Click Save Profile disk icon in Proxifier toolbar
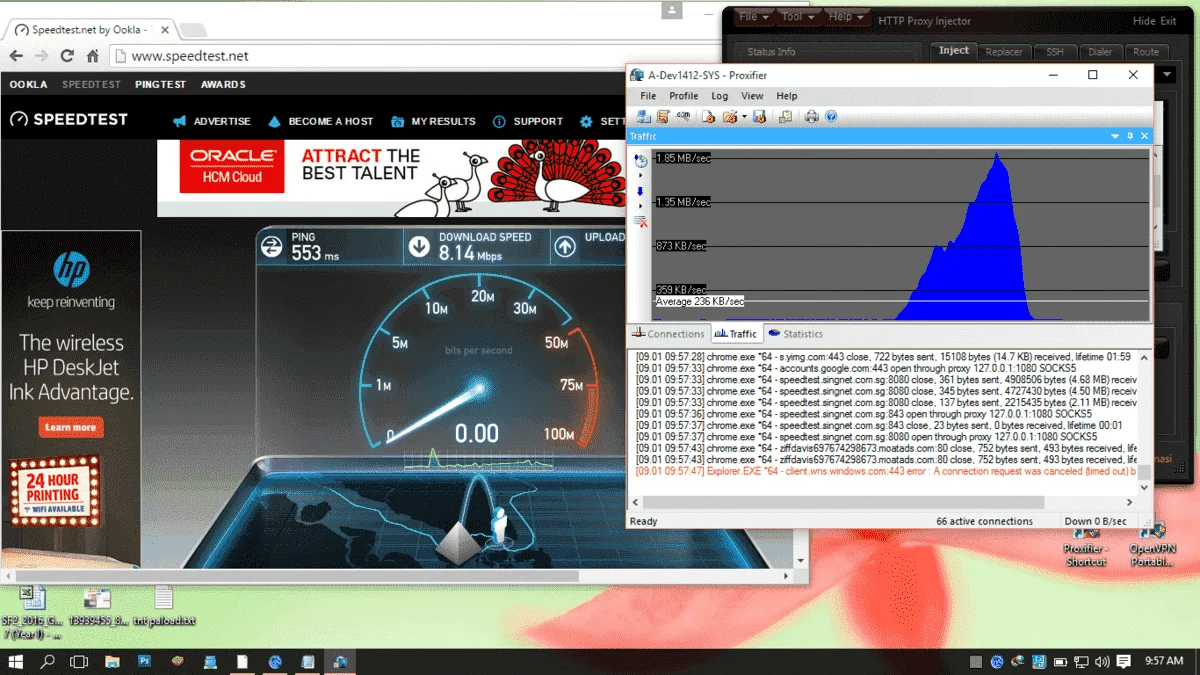1200x675 pixels. (x=758, y=117)
